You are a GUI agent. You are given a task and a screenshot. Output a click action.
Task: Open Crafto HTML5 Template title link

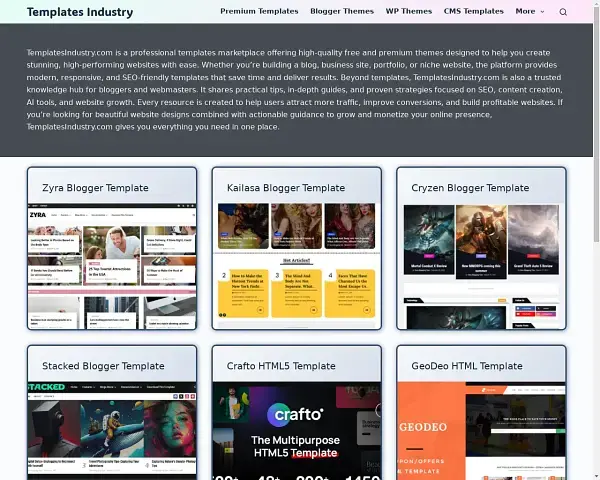click(x=281, y=366)
